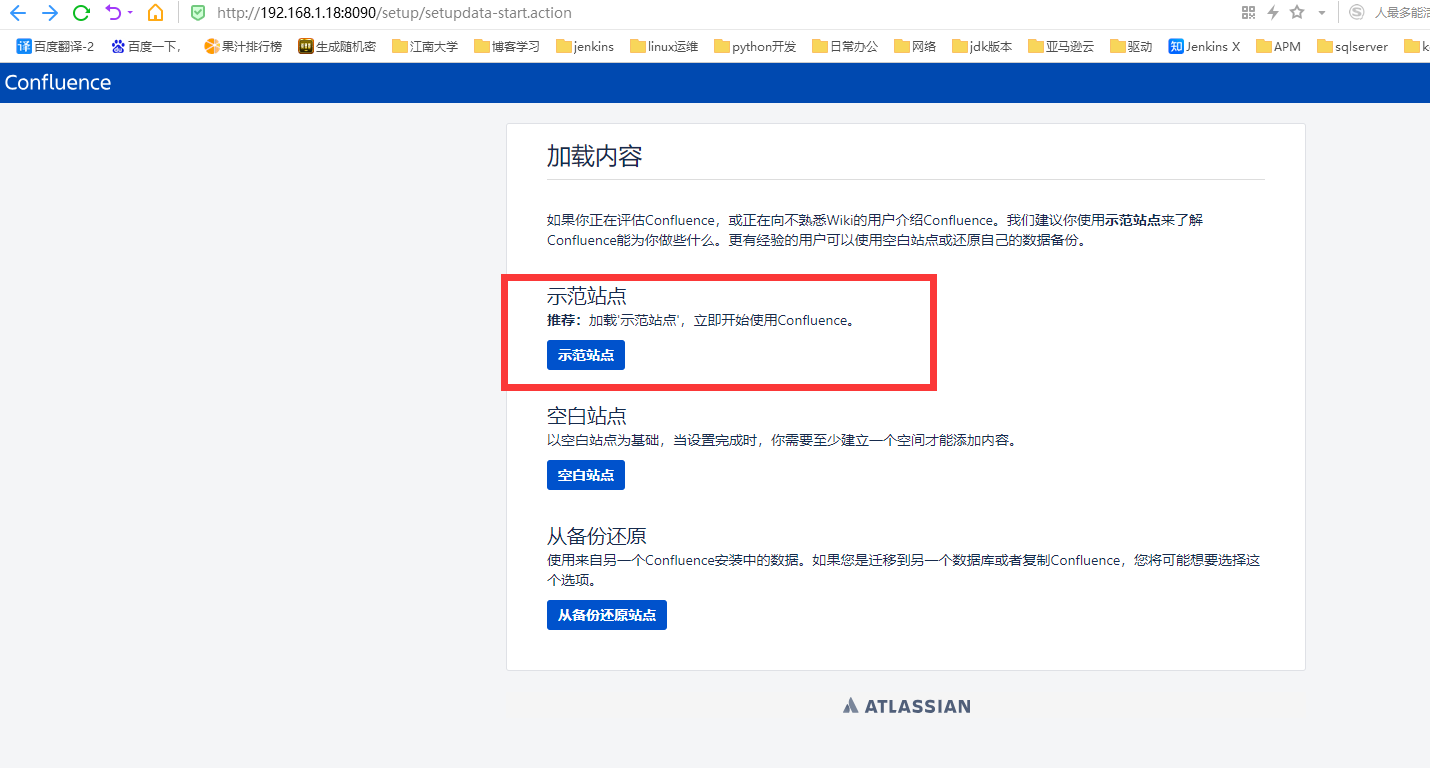Open the 百度翻译-2 bookmark
This screenshot has width=1430, height=768.
click(55, 46)
